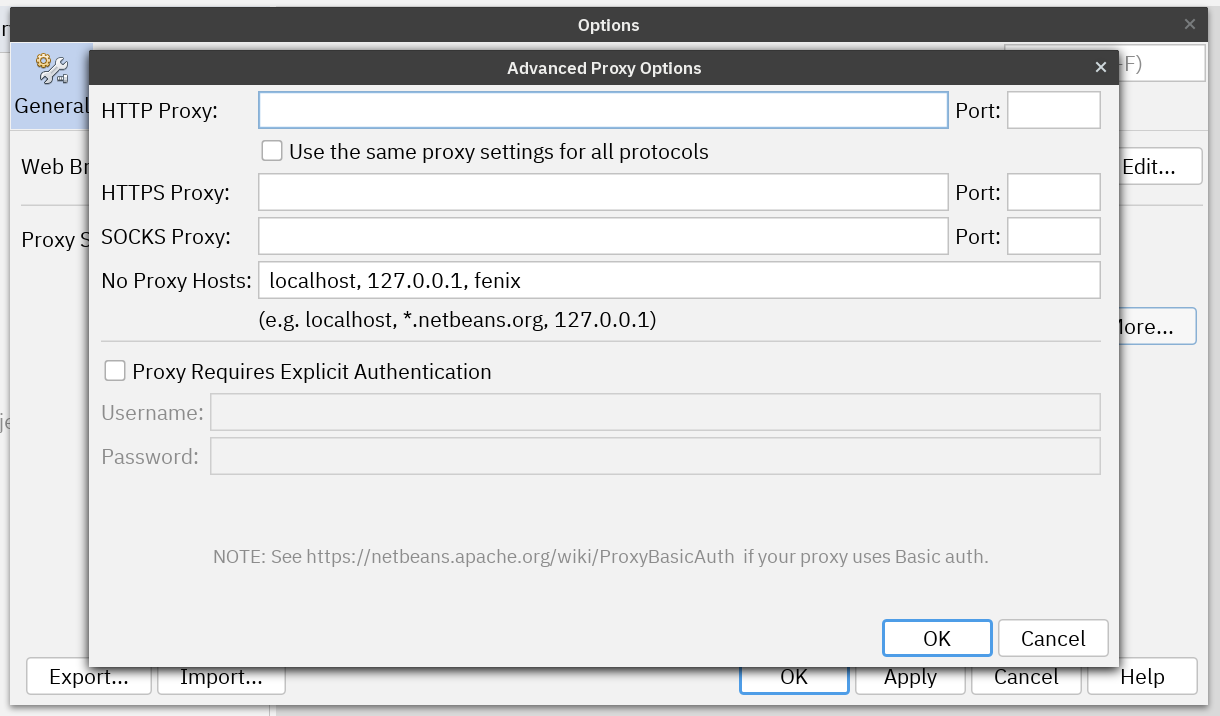Image resolution: width=1220 pixels, height=716 pixels.
Task: Click the disabled Password field
Action: coord(655,456)
